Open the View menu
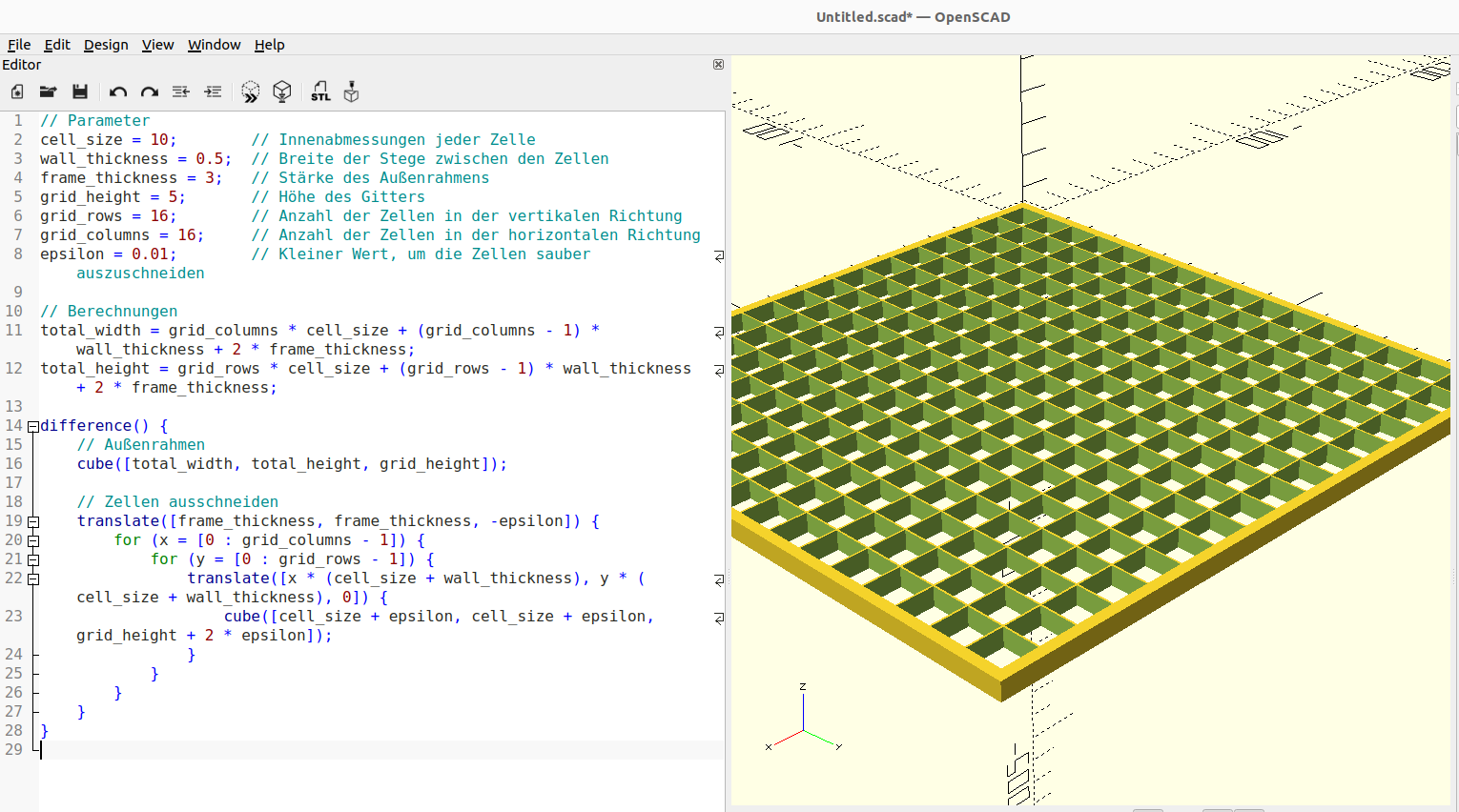This screenshot has height=812, width=1459. (157, 45)
